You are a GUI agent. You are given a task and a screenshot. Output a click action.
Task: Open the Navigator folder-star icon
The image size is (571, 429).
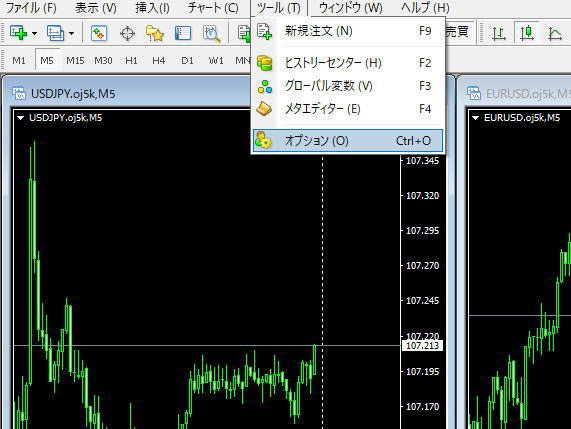pos(155,33)
